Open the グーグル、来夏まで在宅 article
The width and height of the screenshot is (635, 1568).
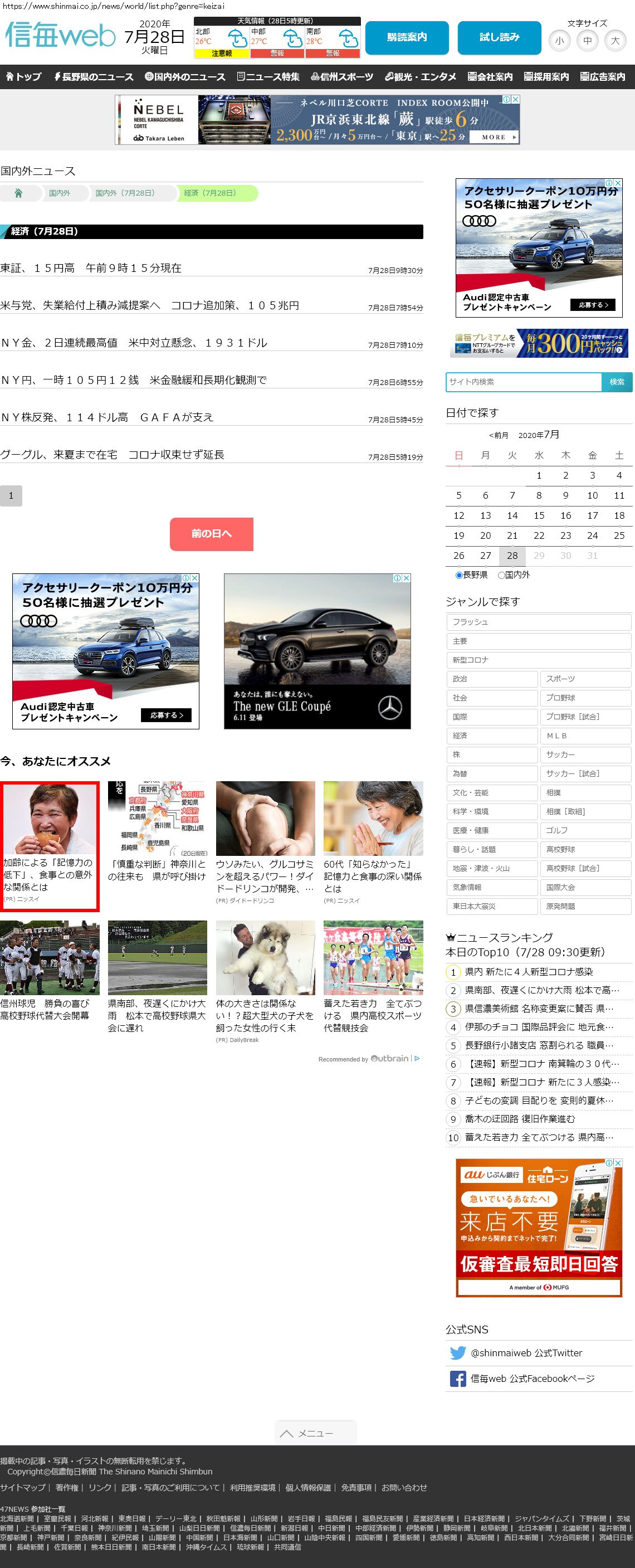pyautogui.click(x=113, y=455)
